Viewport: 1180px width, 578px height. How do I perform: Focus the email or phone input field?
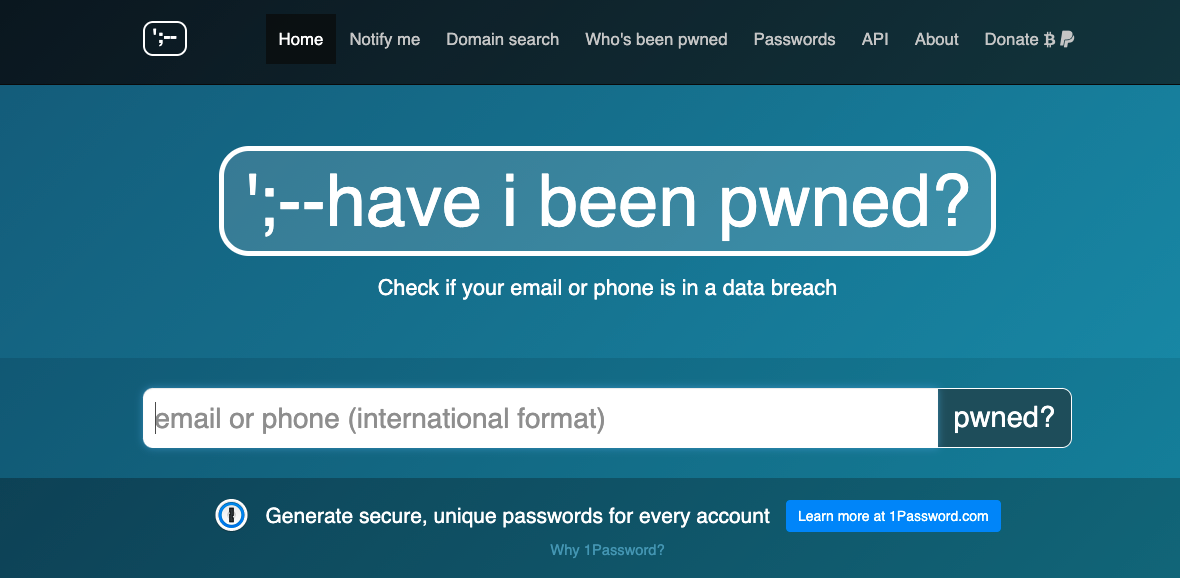[x=540, y=418]
